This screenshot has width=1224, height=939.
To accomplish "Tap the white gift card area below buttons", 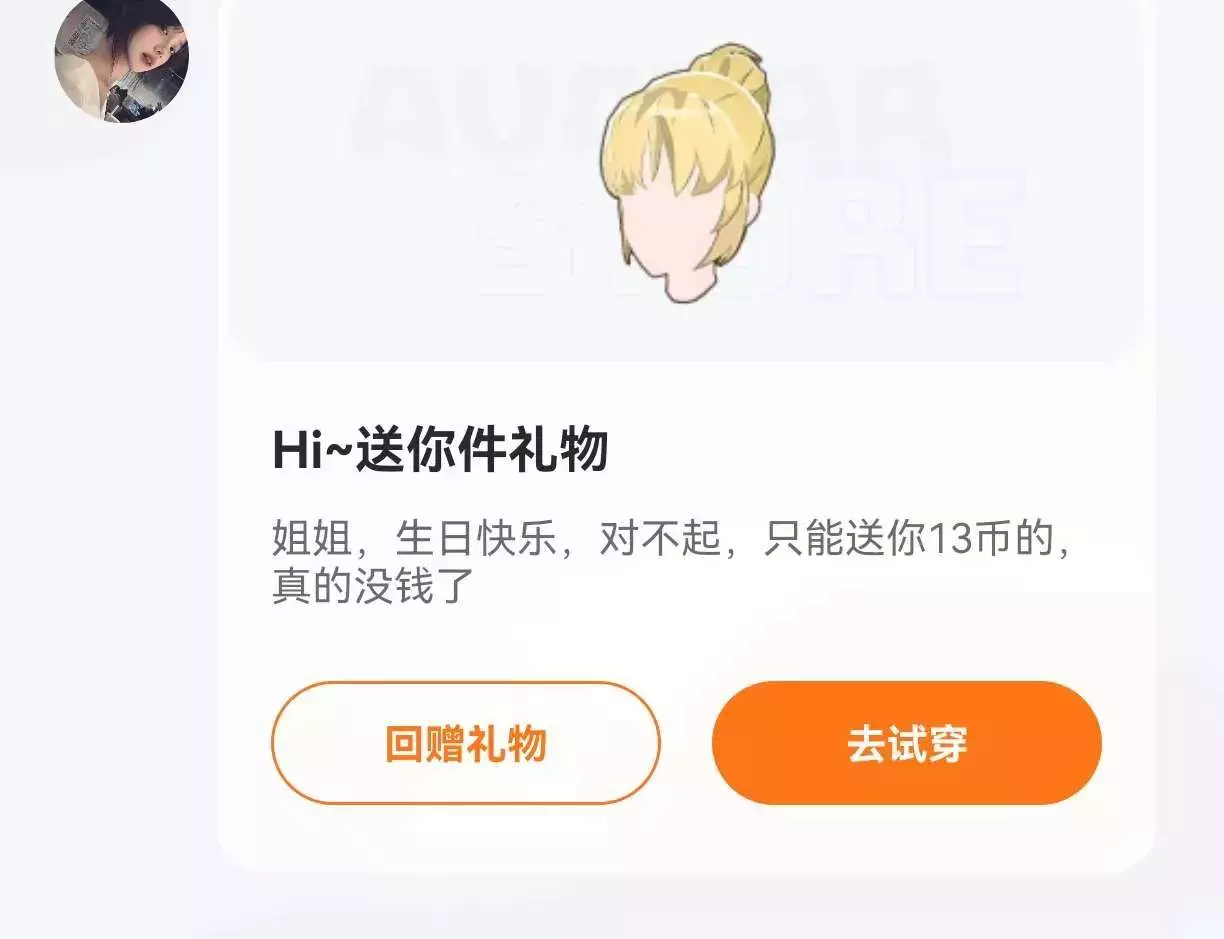I will click(x=686, y=838).
